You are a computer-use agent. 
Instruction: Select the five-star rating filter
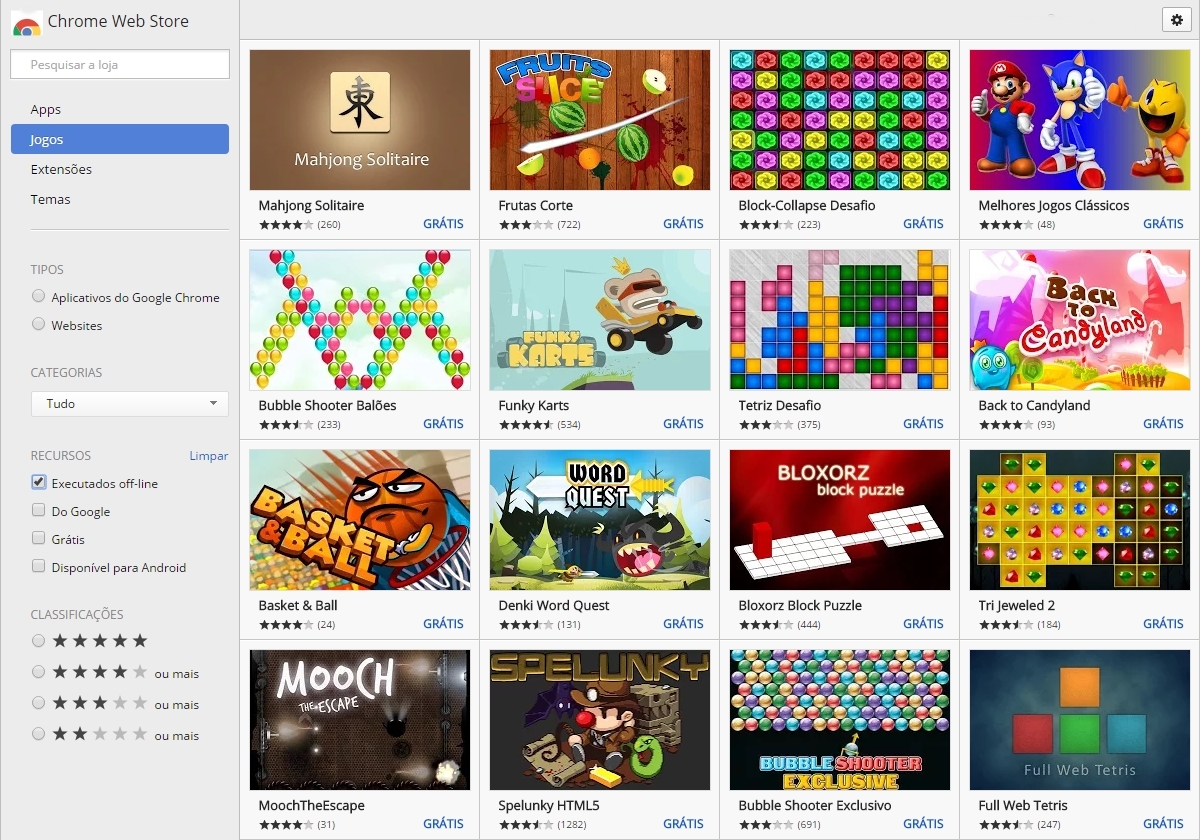click(39, 640)
